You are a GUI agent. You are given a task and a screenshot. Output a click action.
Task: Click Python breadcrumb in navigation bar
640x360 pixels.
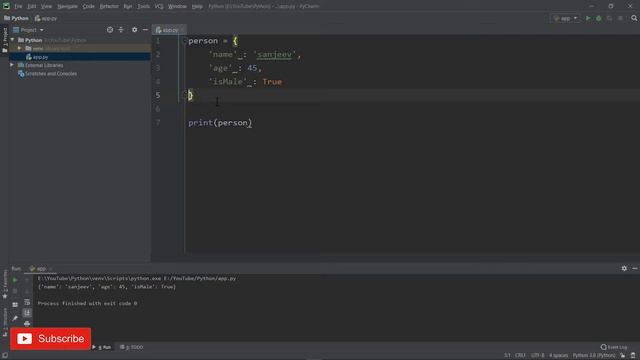pyautogui.click(x=16, y=18)
